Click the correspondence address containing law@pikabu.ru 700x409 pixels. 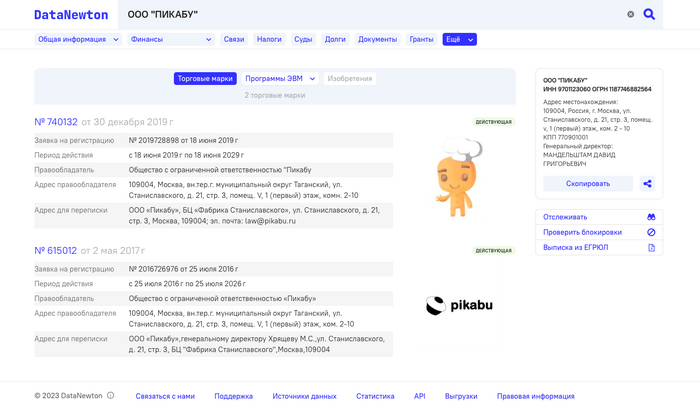[x=254, y=215]
